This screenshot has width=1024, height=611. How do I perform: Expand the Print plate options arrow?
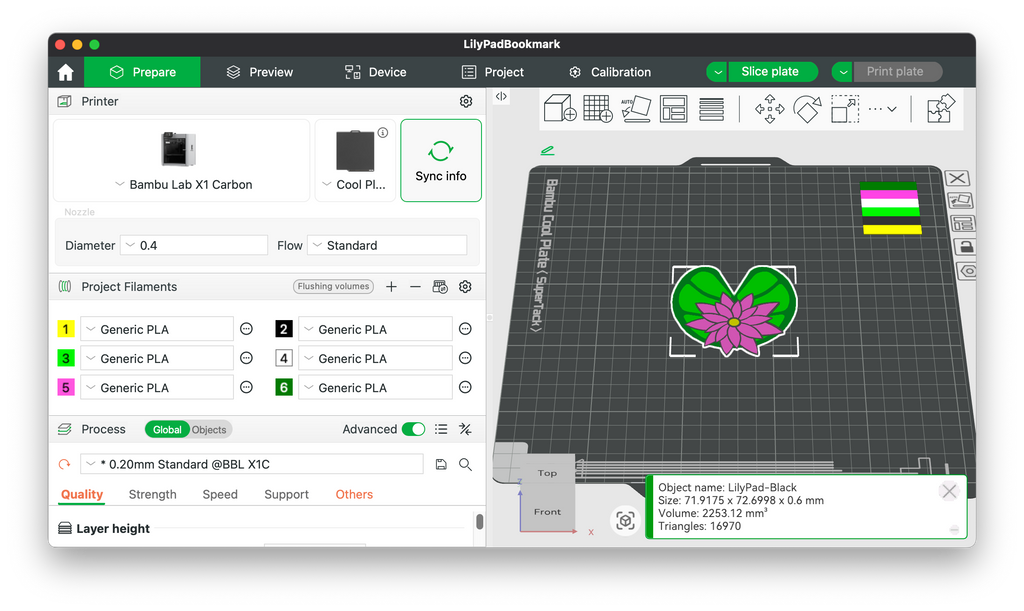842,72
